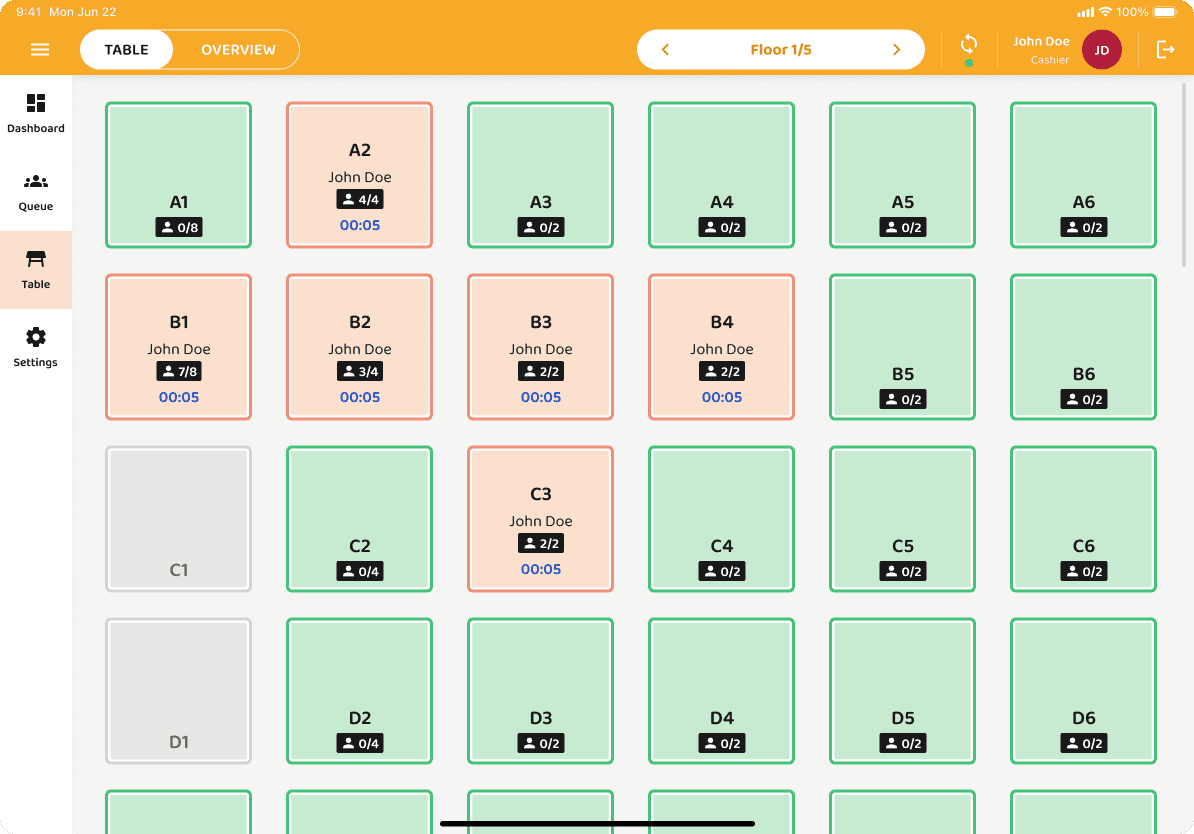The image size is (1194, 834).
Task: Click John Doe Cashier label in header
Action: 1041,50
